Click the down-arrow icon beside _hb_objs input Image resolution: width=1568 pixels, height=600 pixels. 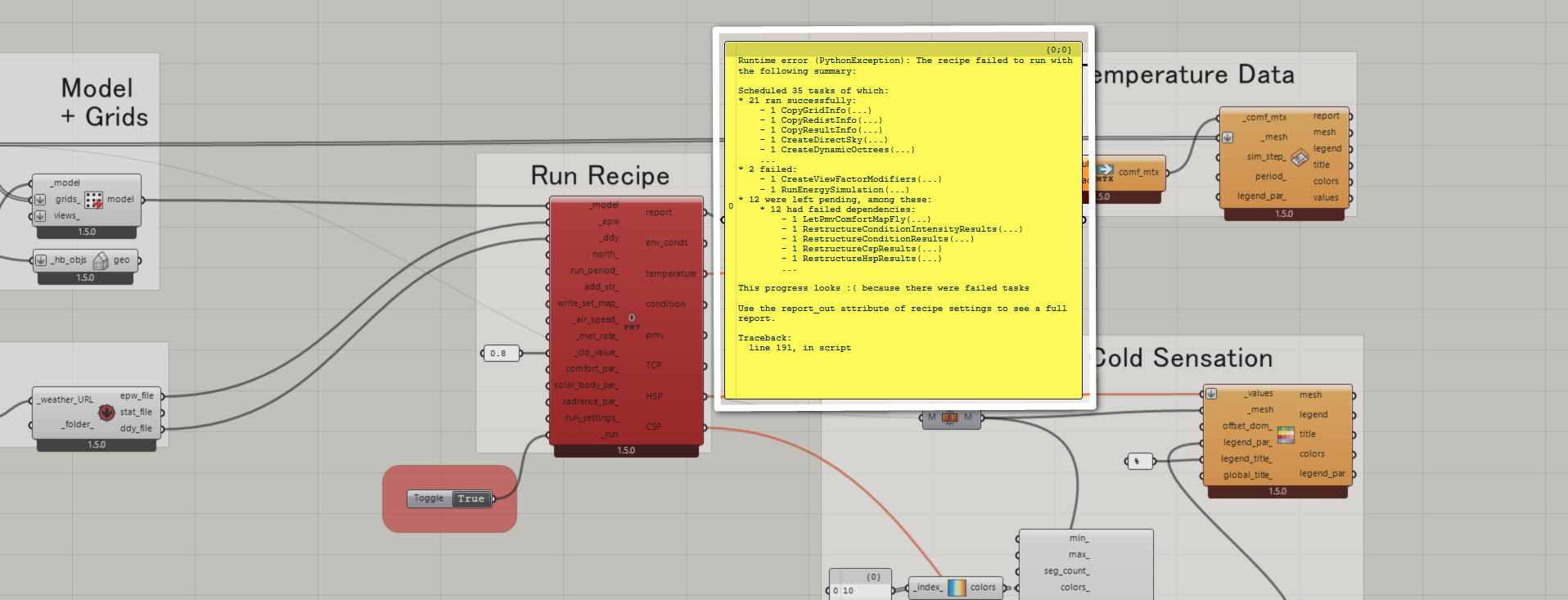41,260
